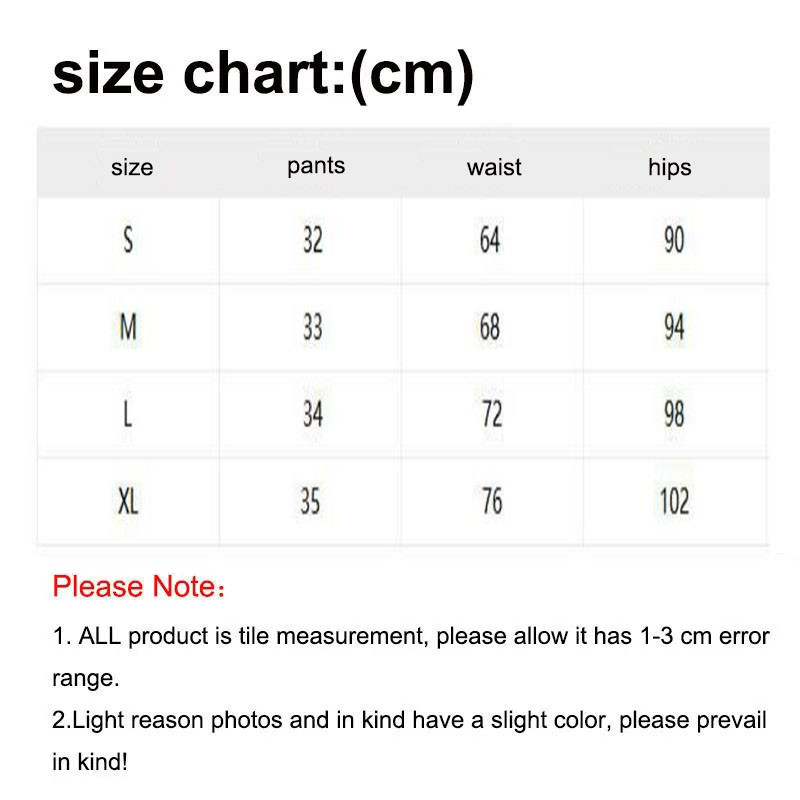Image resolution: width=800 pixels, height=800 pixels.
Task: Select the S size row label
Action: click(128, 241)
